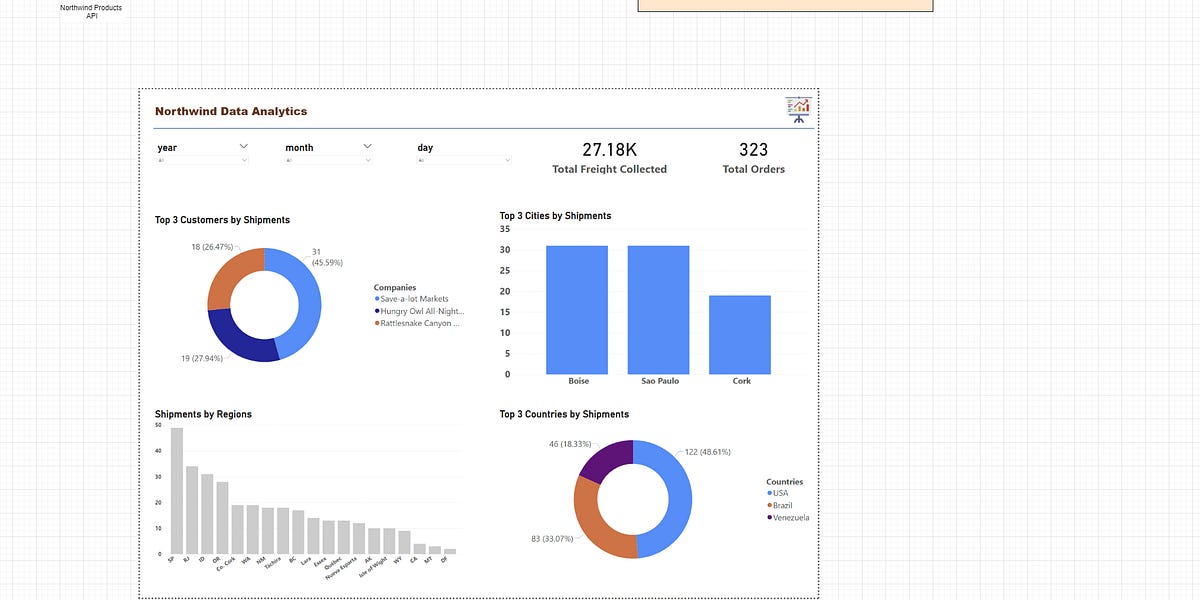The height and width of the screenshot is (600, 1200).
Task: Click the Rattlesnake Canyon legend marker
Action: pyautogui.click(x=378, y=322)
